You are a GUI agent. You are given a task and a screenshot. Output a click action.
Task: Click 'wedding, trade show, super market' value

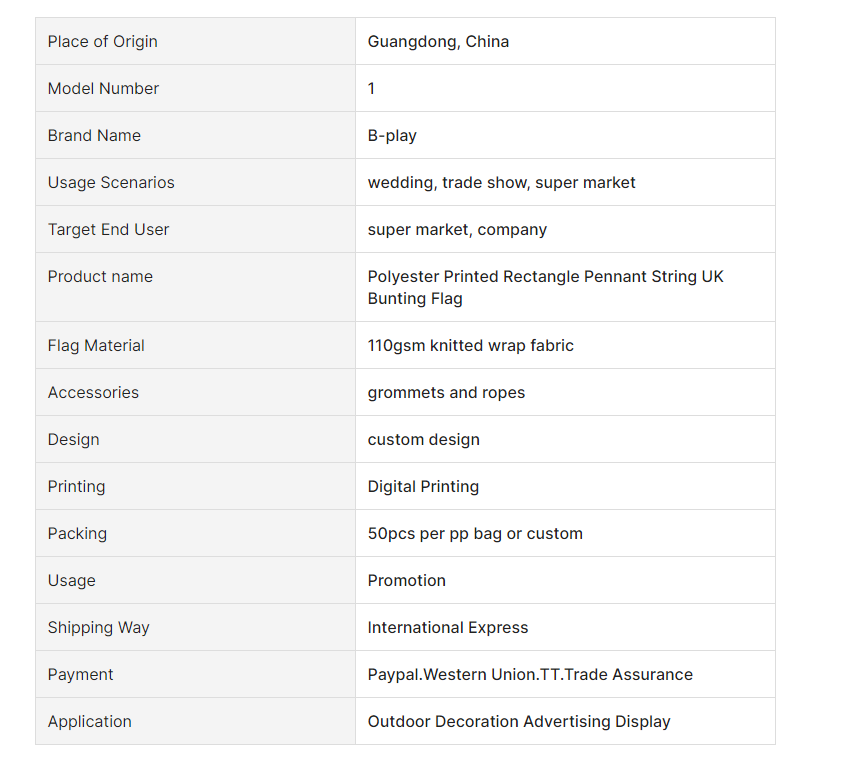coord(501,182)
